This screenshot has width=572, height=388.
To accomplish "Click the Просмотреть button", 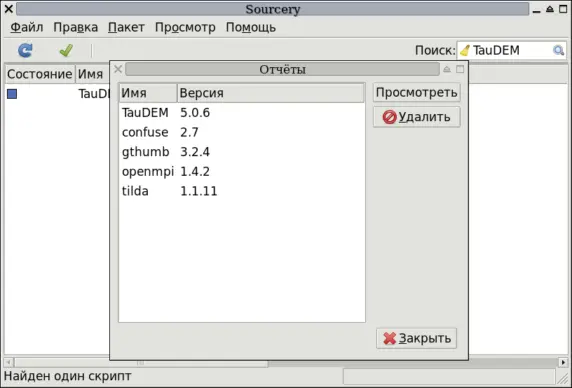I will [417, 93].
